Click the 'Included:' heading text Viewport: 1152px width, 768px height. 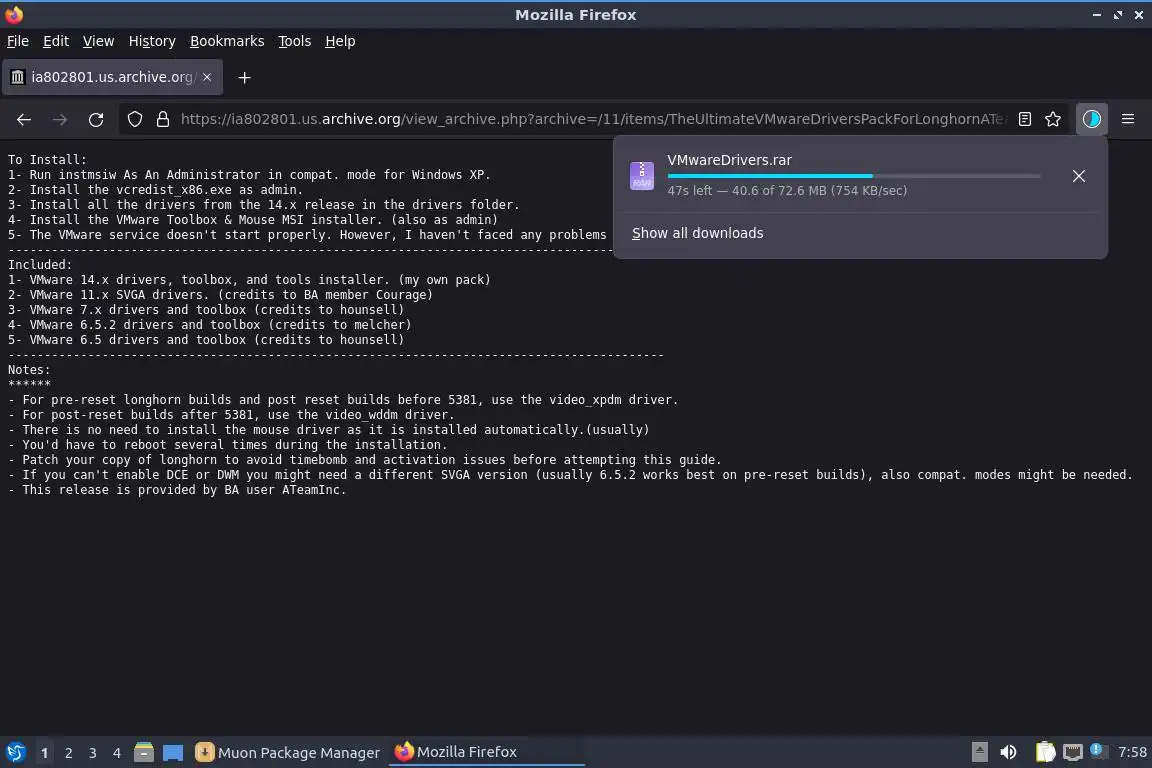pos(40,265)
